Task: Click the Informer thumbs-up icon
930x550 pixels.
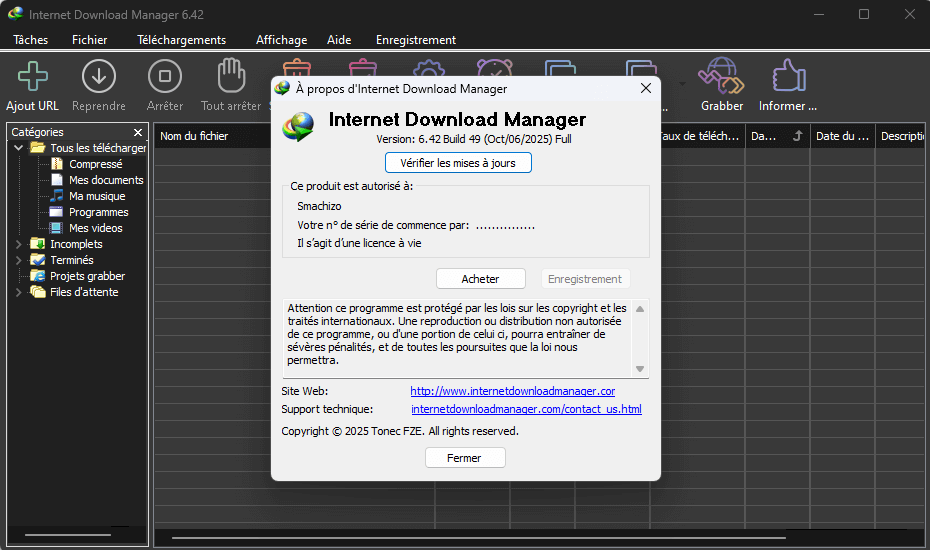Action: (x=789, y=75)
